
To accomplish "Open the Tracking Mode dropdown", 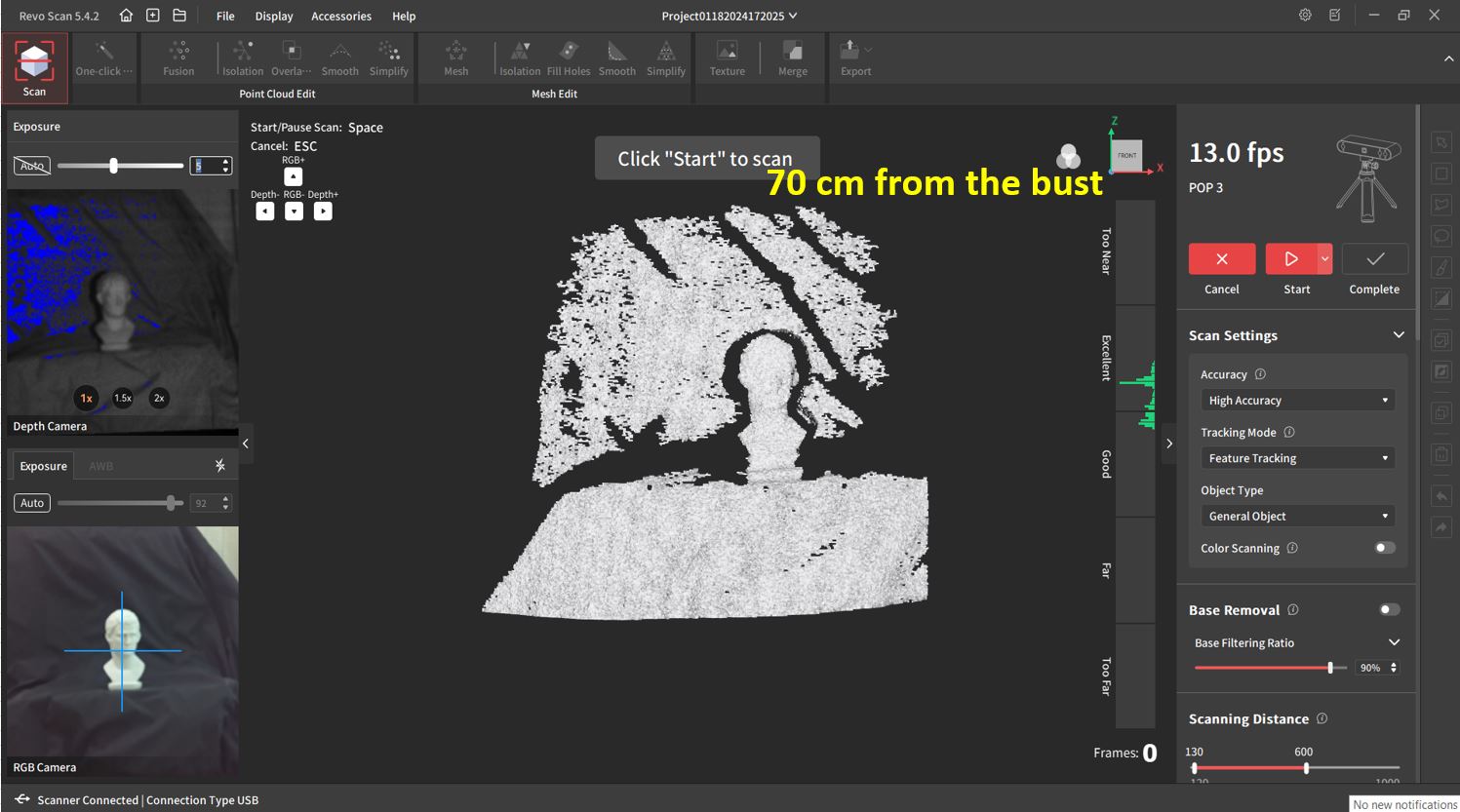I will pyautogui.click(x=1297, y=458).
